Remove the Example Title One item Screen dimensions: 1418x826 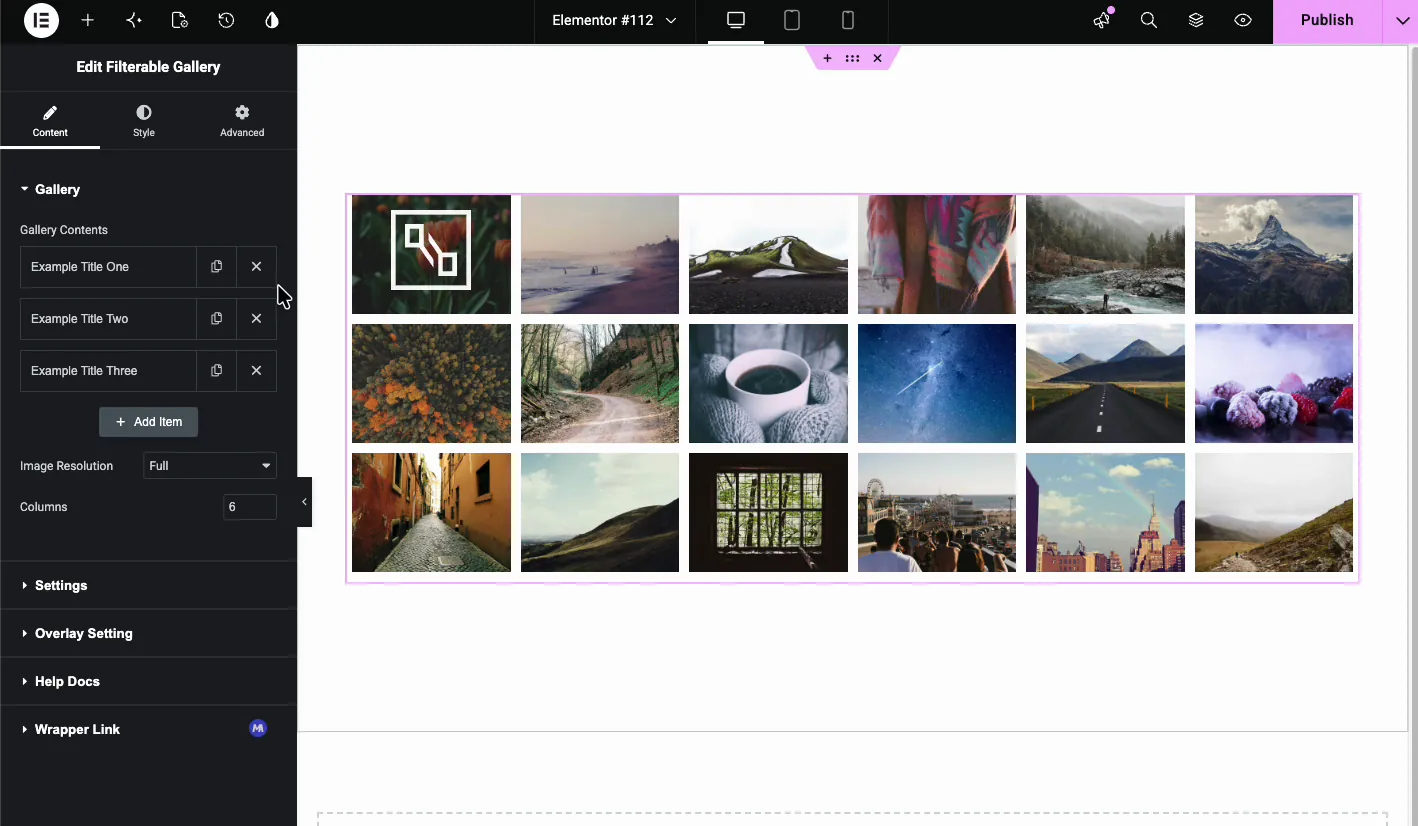256,267
